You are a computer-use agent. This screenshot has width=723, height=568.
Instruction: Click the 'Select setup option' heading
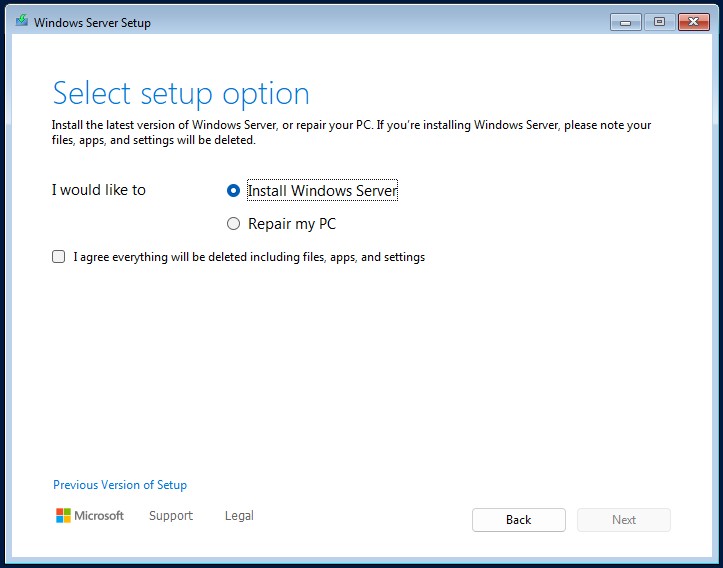pos(181,94)
